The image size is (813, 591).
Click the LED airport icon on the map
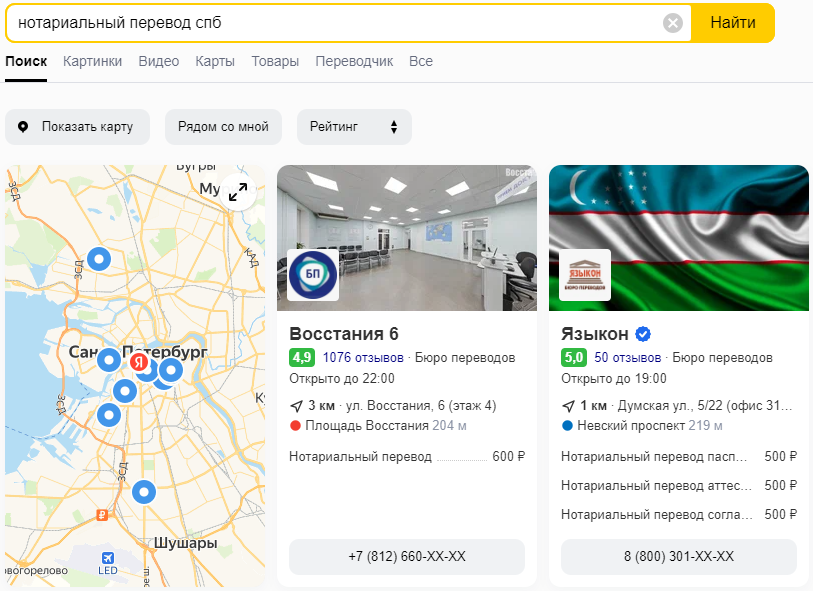point(108,558)
